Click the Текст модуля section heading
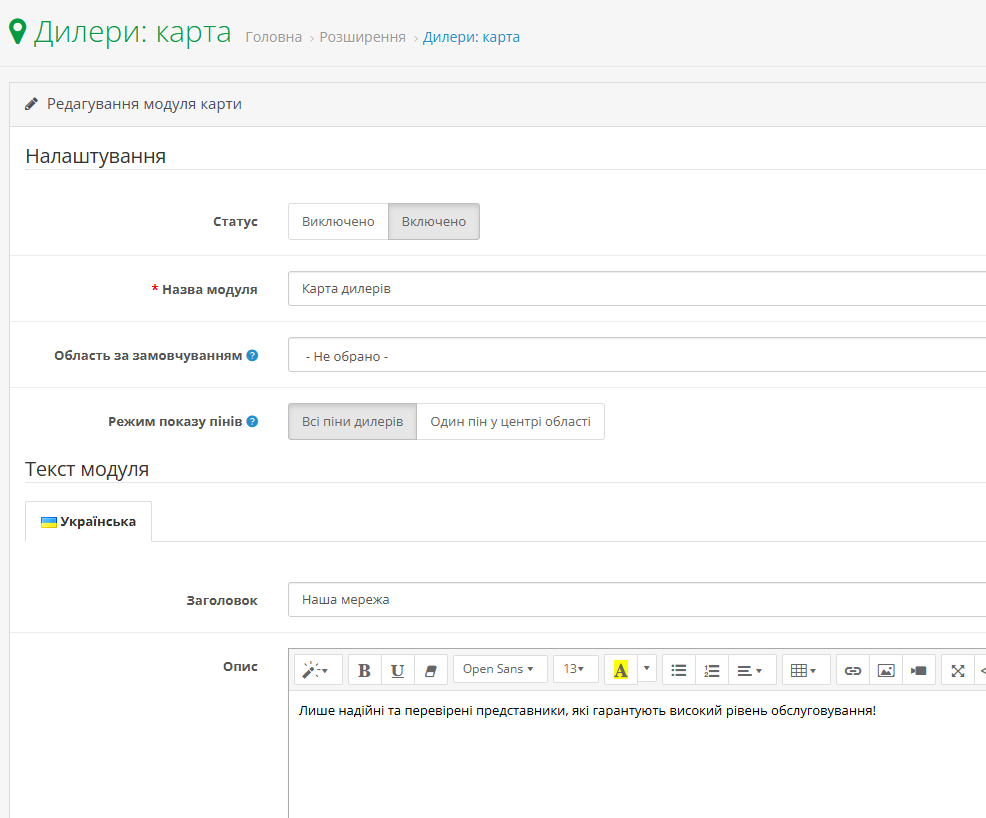986x818 pixels. 87,469
